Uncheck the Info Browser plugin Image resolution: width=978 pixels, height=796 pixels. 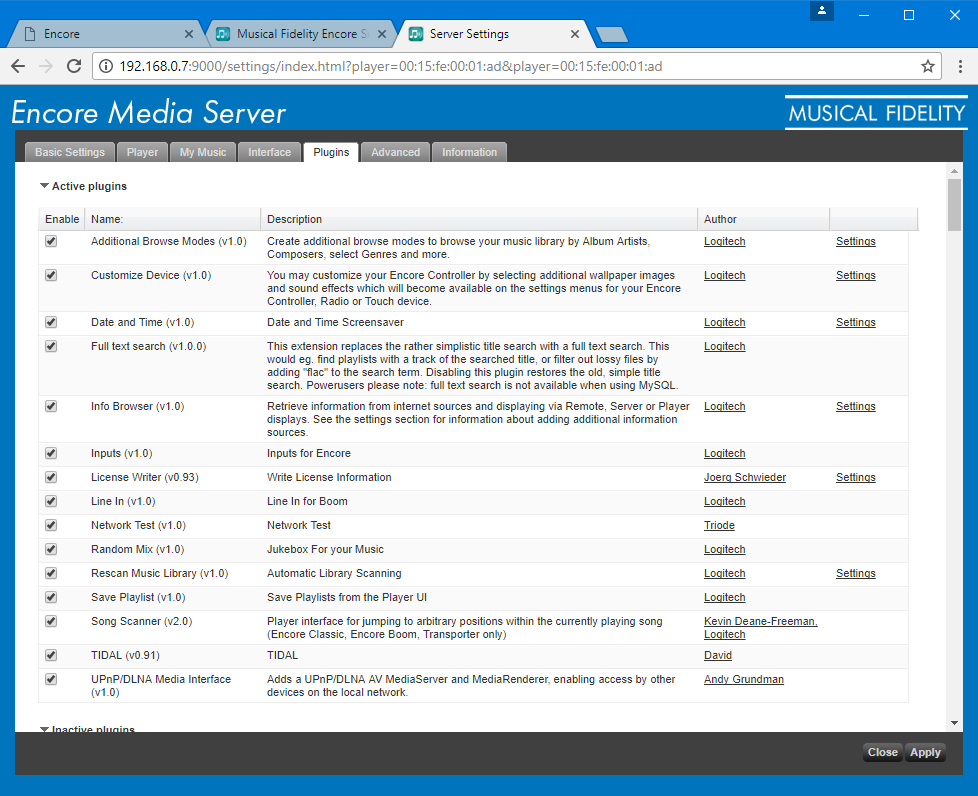[51, 406]
